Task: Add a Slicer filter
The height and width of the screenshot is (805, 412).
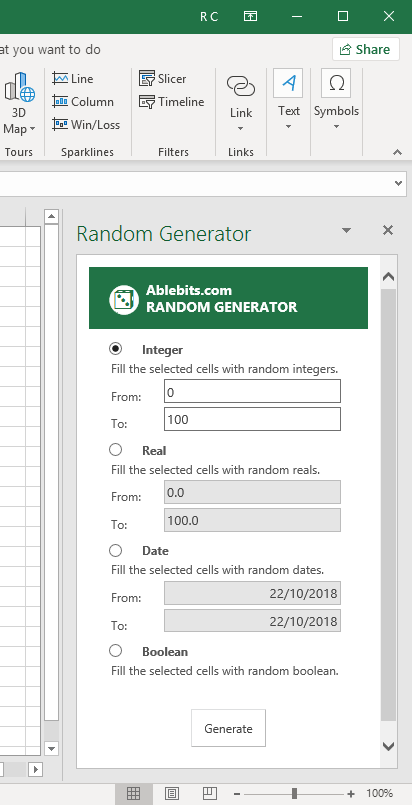Action: point(163,79)
